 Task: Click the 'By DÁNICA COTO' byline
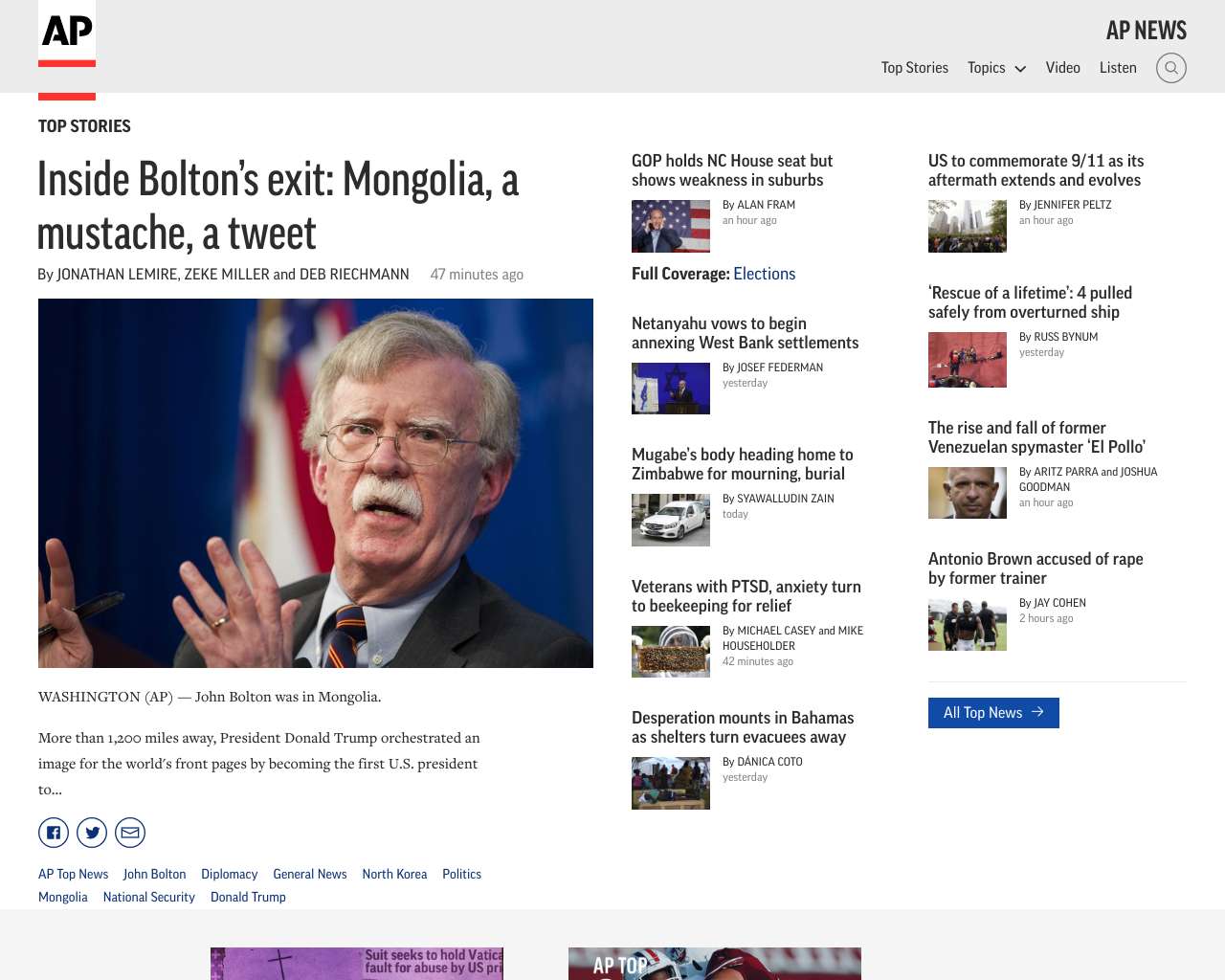(763, 762)
